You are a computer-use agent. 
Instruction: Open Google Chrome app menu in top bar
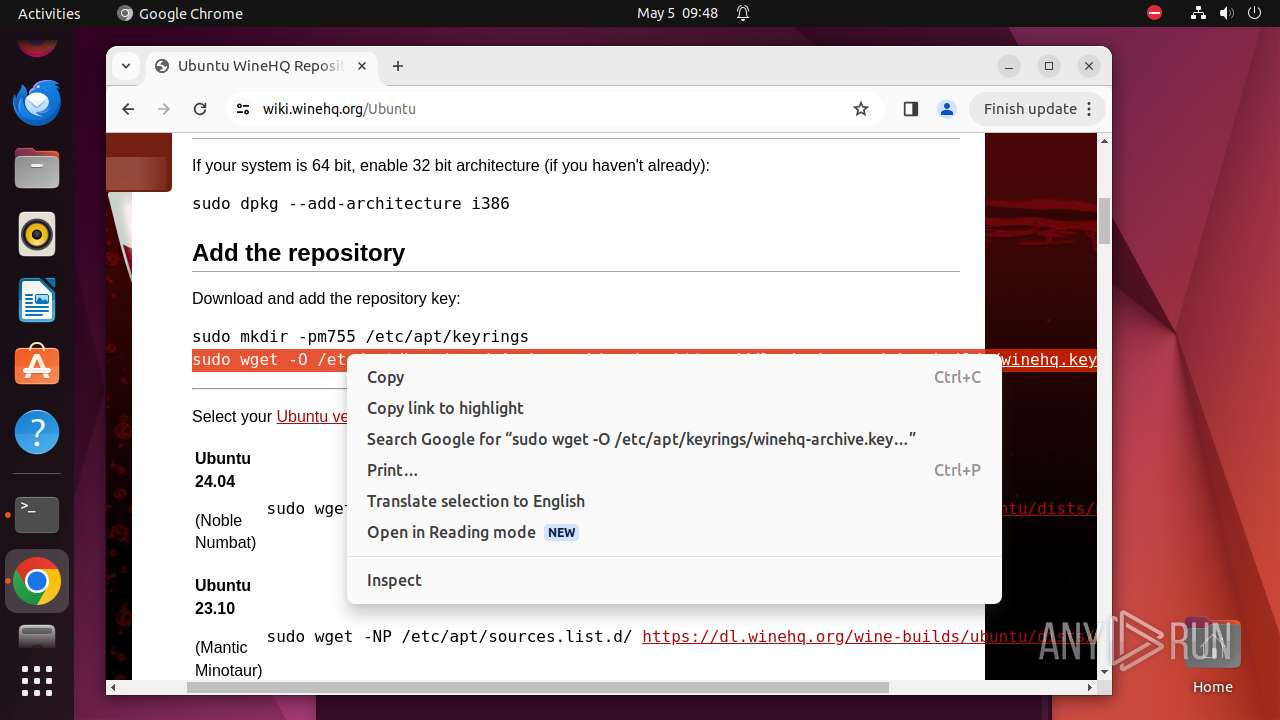click(x=180, y=13)
